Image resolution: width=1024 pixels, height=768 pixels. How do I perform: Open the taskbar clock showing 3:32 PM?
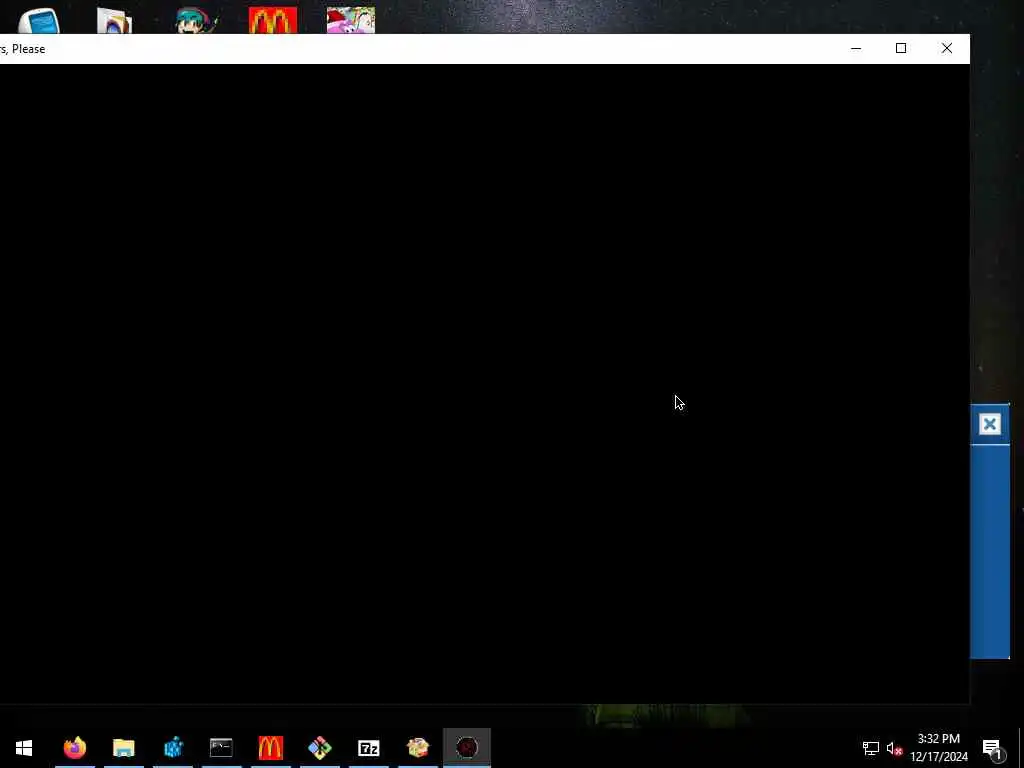[x=938, y=748]
